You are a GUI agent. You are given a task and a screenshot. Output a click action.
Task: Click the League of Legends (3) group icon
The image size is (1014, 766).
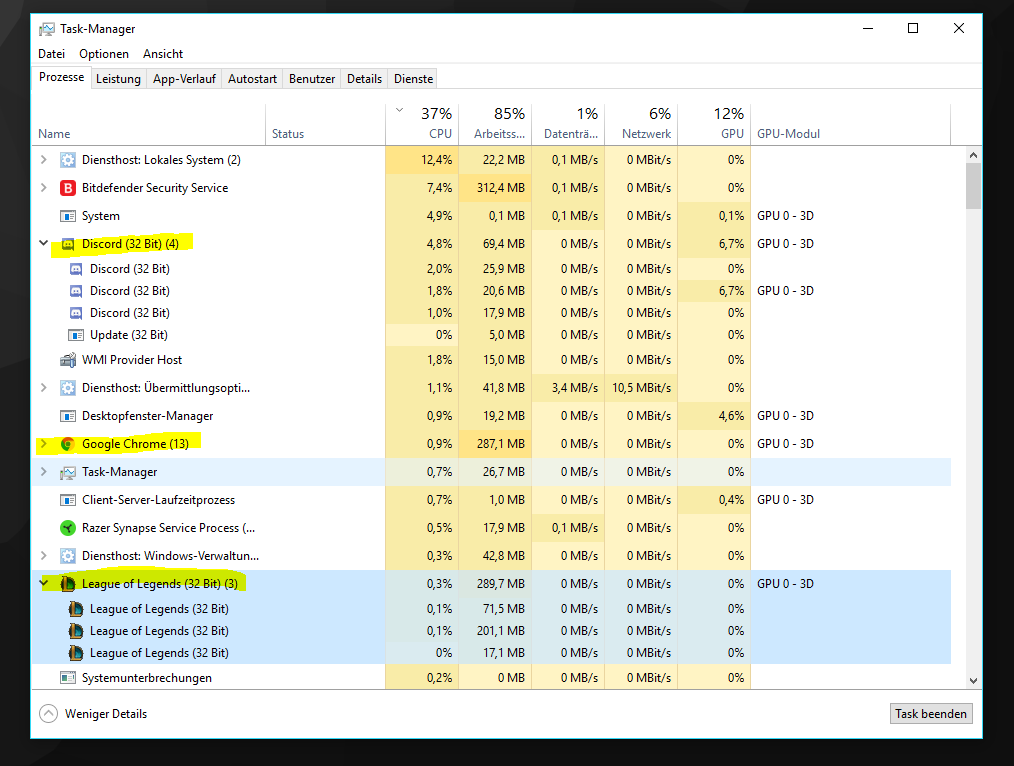coord(67,584)
